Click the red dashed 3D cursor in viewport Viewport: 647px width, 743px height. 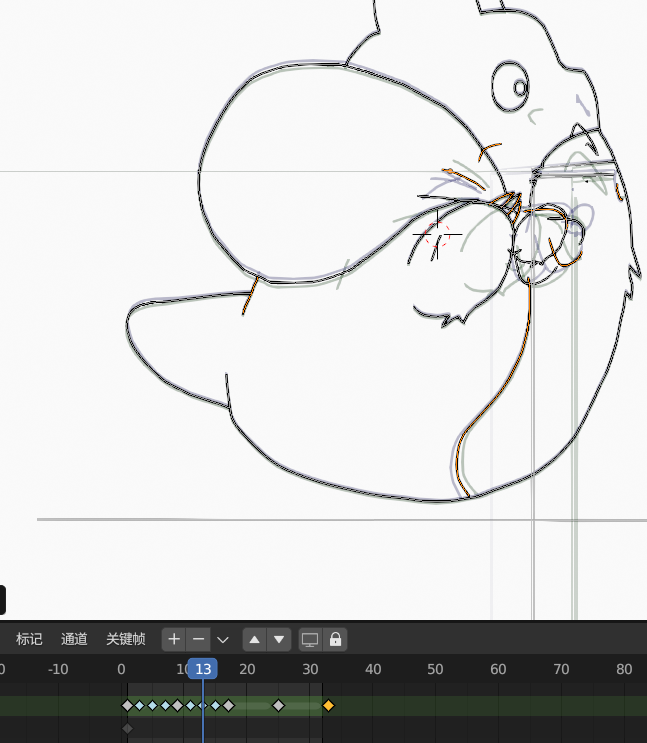coord(437,234)
